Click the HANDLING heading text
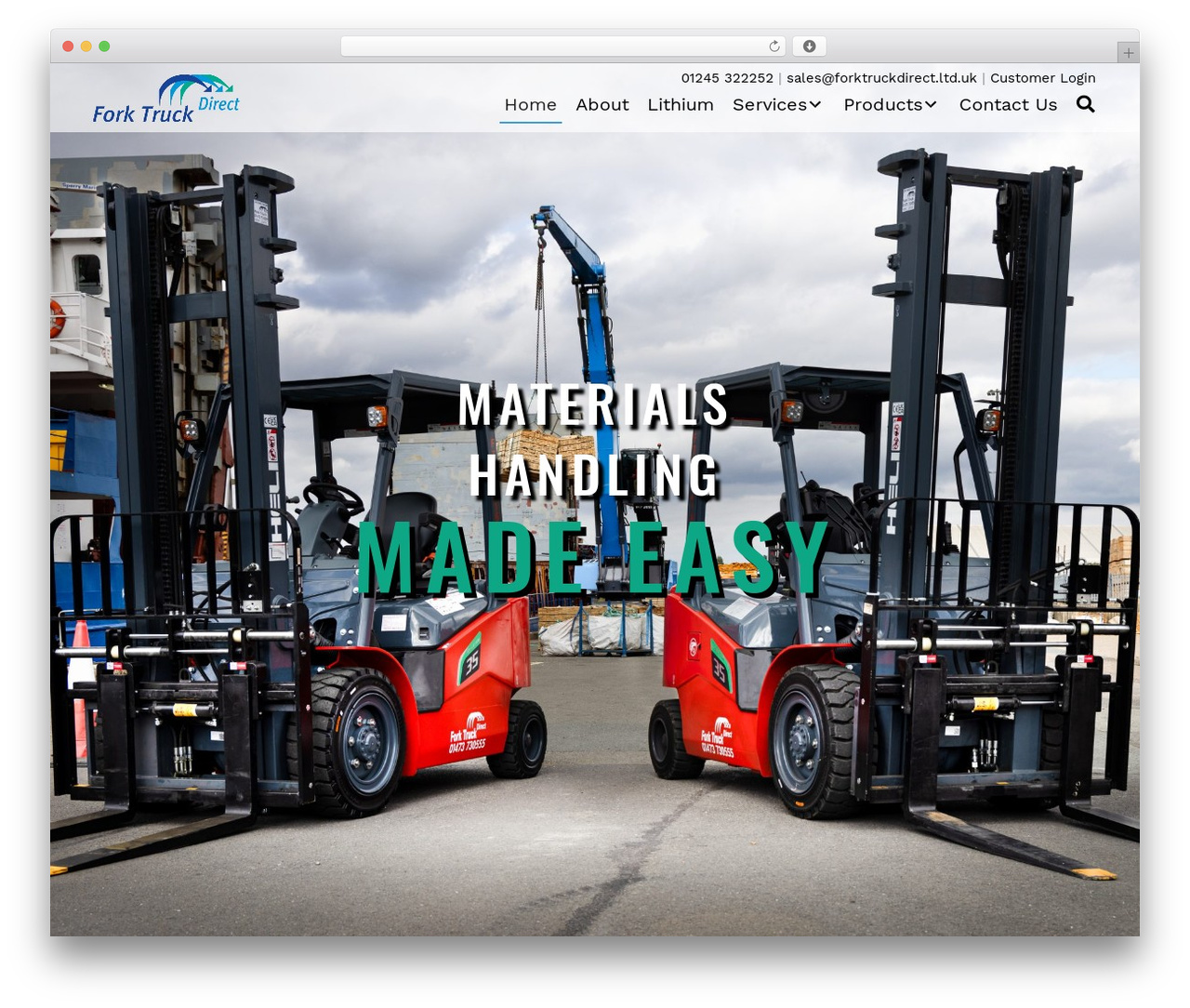The height and width of the screenshot is (1008, 1190). (x=594, y=474)
